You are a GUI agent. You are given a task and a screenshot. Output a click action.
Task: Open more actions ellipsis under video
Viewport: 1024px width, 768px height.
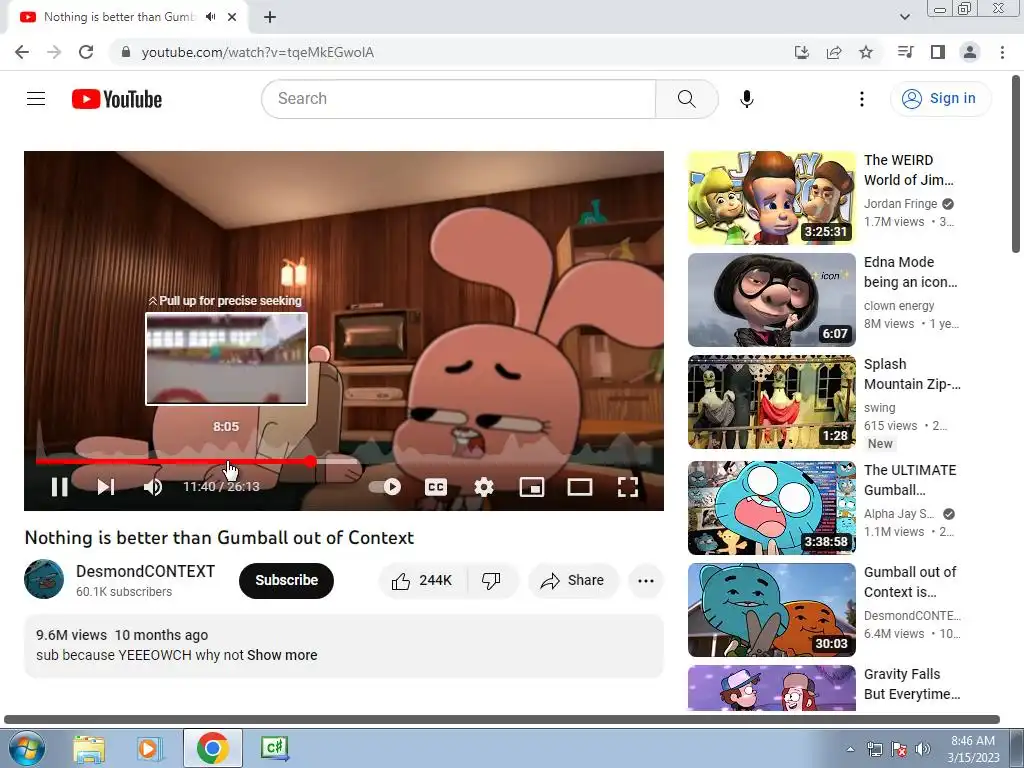coord(646,581)
